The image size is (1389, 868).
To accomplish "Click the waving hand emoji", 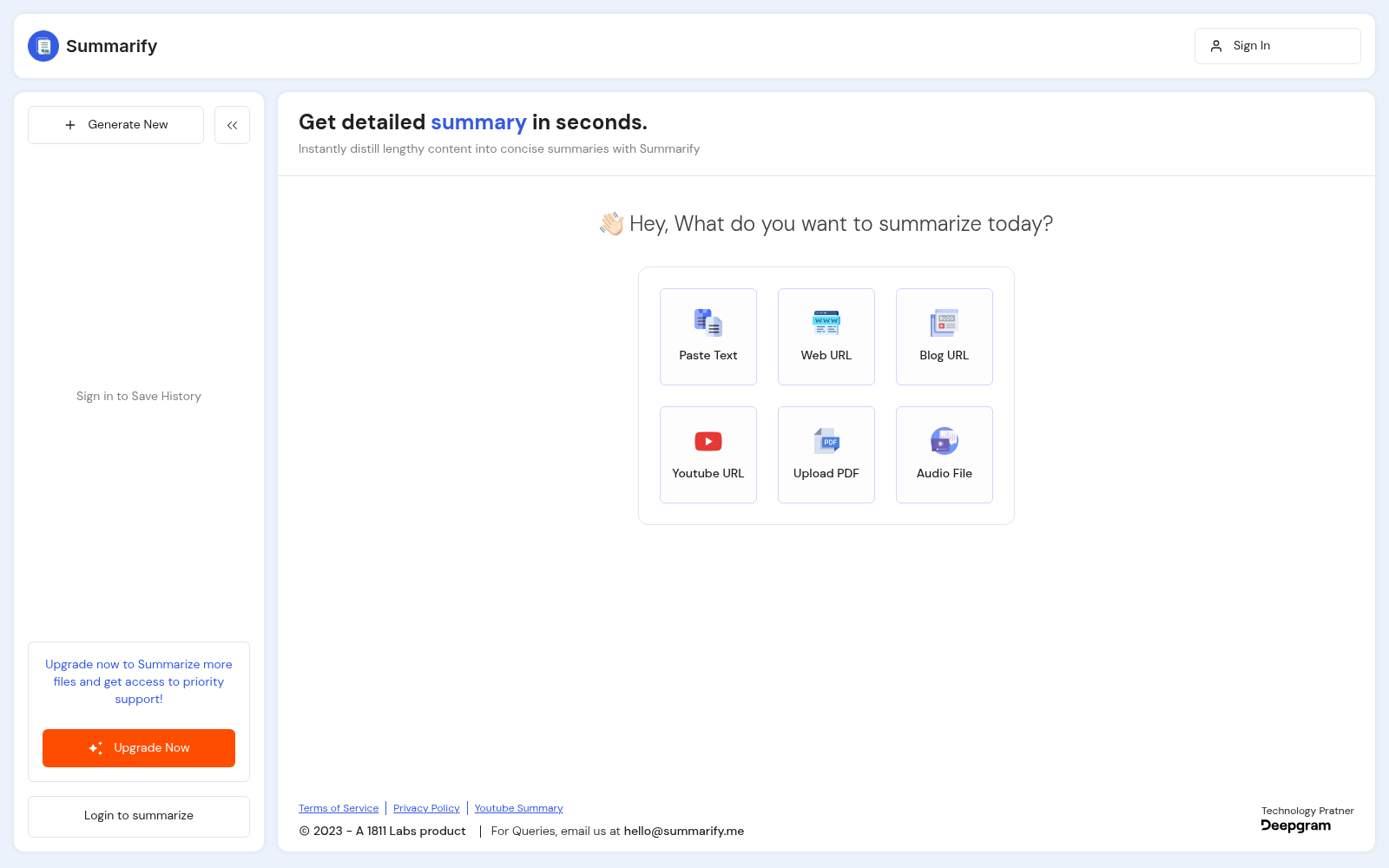I will [611, 224].
